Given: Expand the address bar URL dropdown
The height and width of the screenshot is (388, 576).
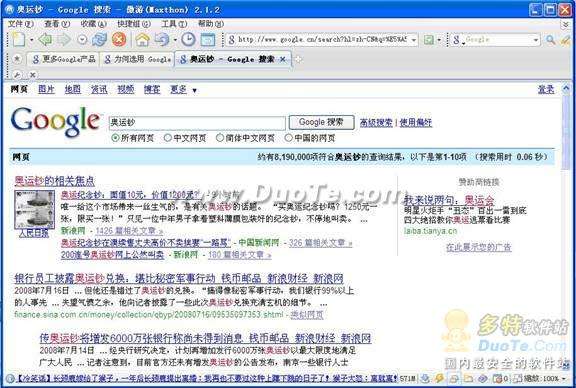Looking at the screenshot, I should tap(414, 40).
